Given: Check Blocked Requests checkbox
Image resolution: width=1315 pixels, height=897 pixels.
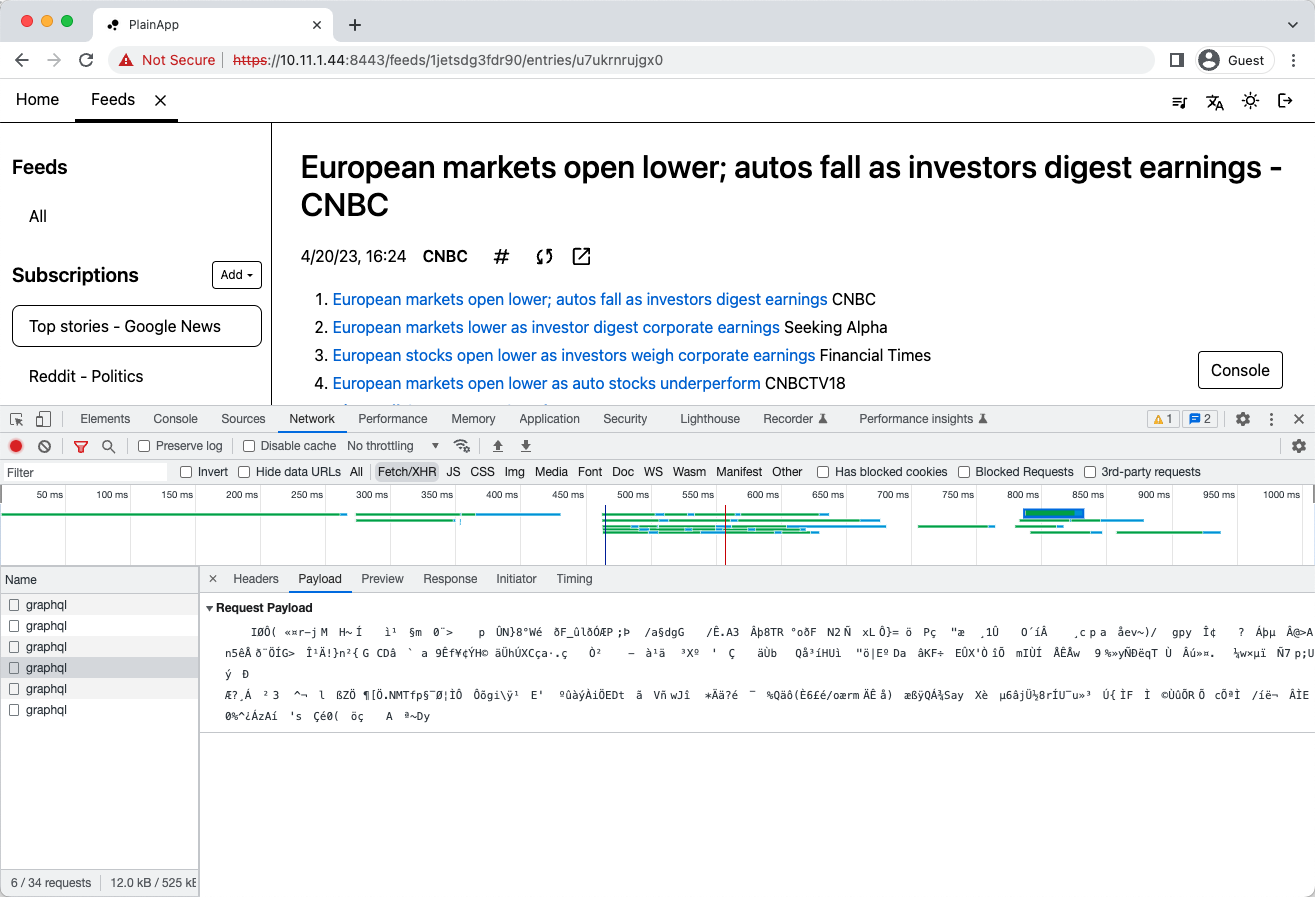Looking at the screenshot, I should click(964, 472).
